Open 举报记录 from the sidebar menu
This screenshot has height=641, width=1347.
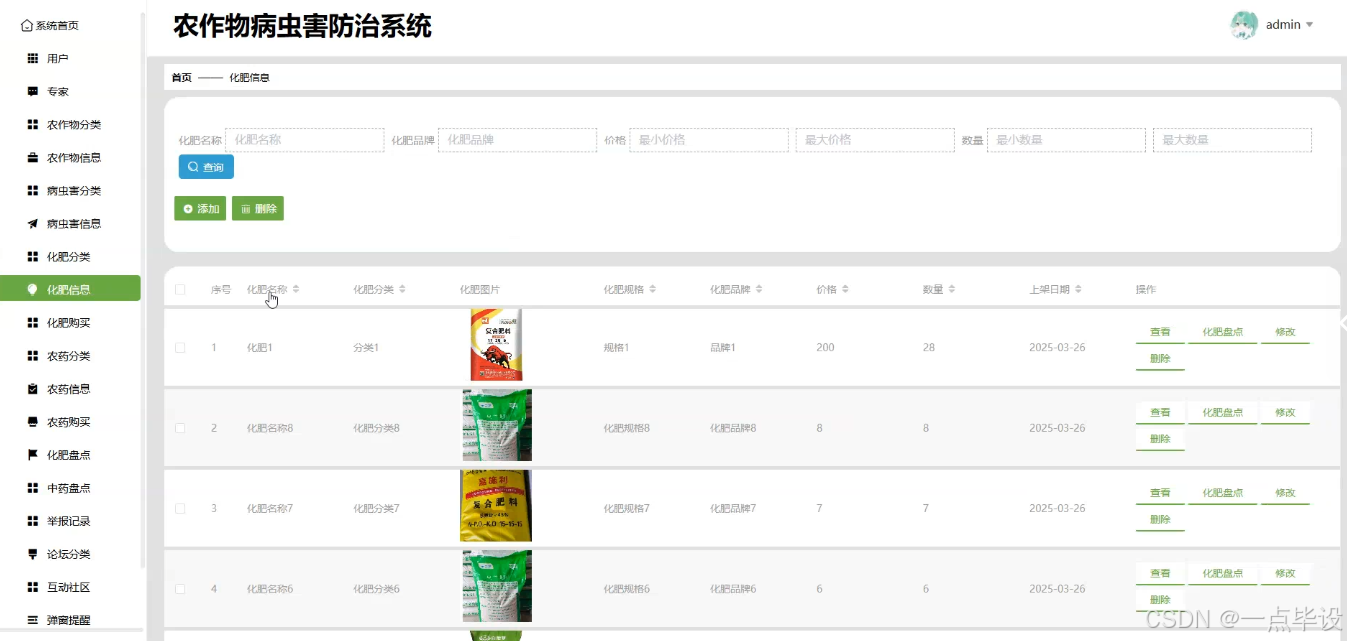pyautogui.click(x=60, y=520)
